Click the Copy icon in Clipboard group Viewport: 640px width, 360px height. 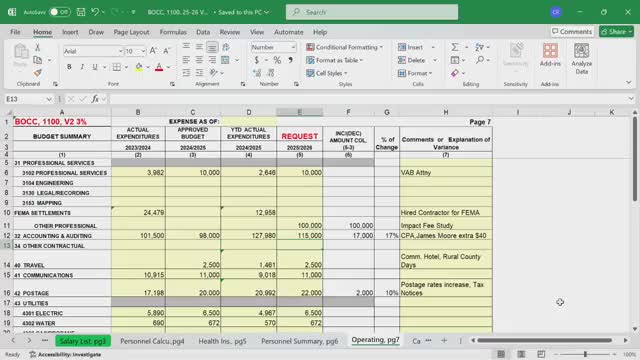38,60
